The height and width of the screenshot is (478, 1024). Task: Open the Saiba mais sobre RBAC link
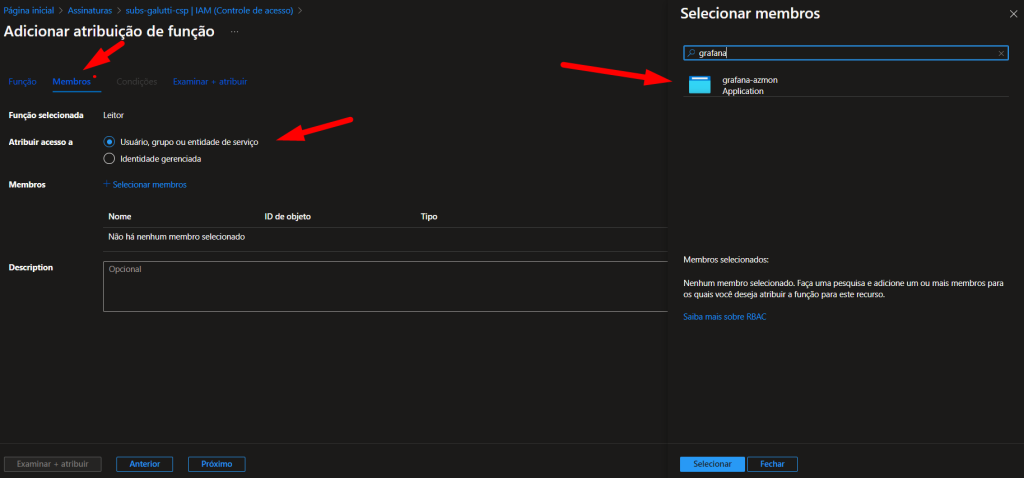pos(724,316)
